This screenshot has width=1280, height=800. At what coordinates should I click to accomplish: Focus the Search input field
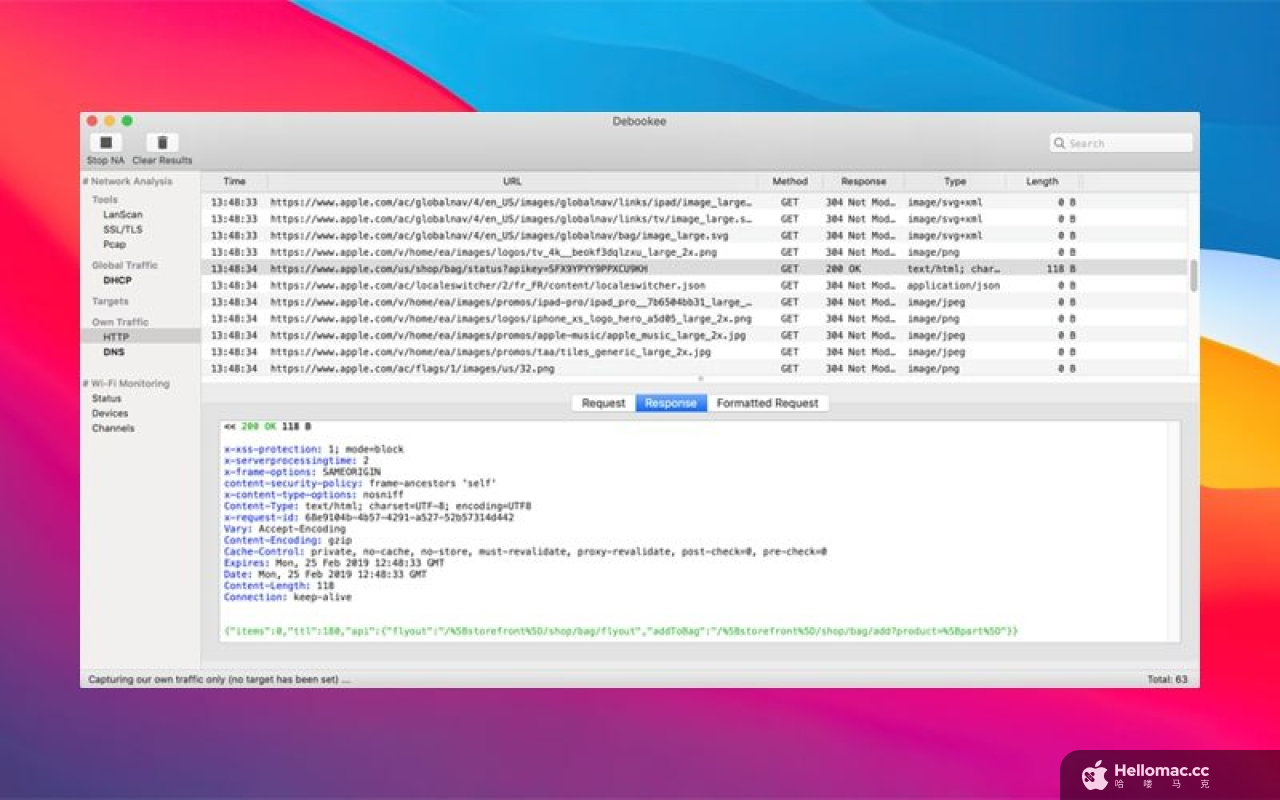point(1121,143)
